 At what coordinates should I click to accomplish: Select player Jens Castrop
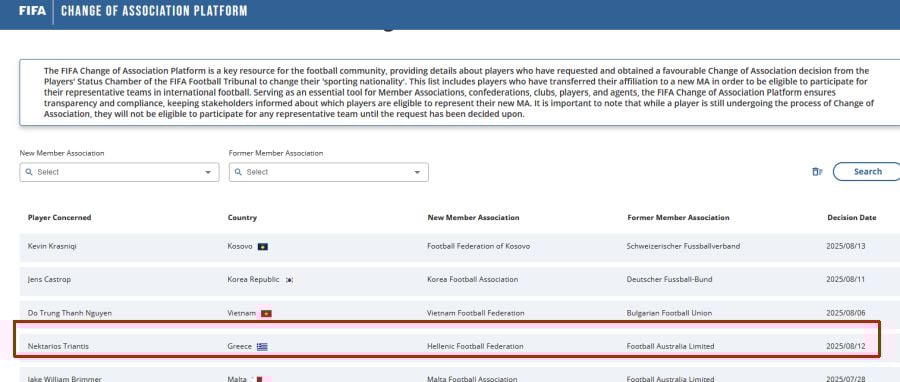pos(49,279)
